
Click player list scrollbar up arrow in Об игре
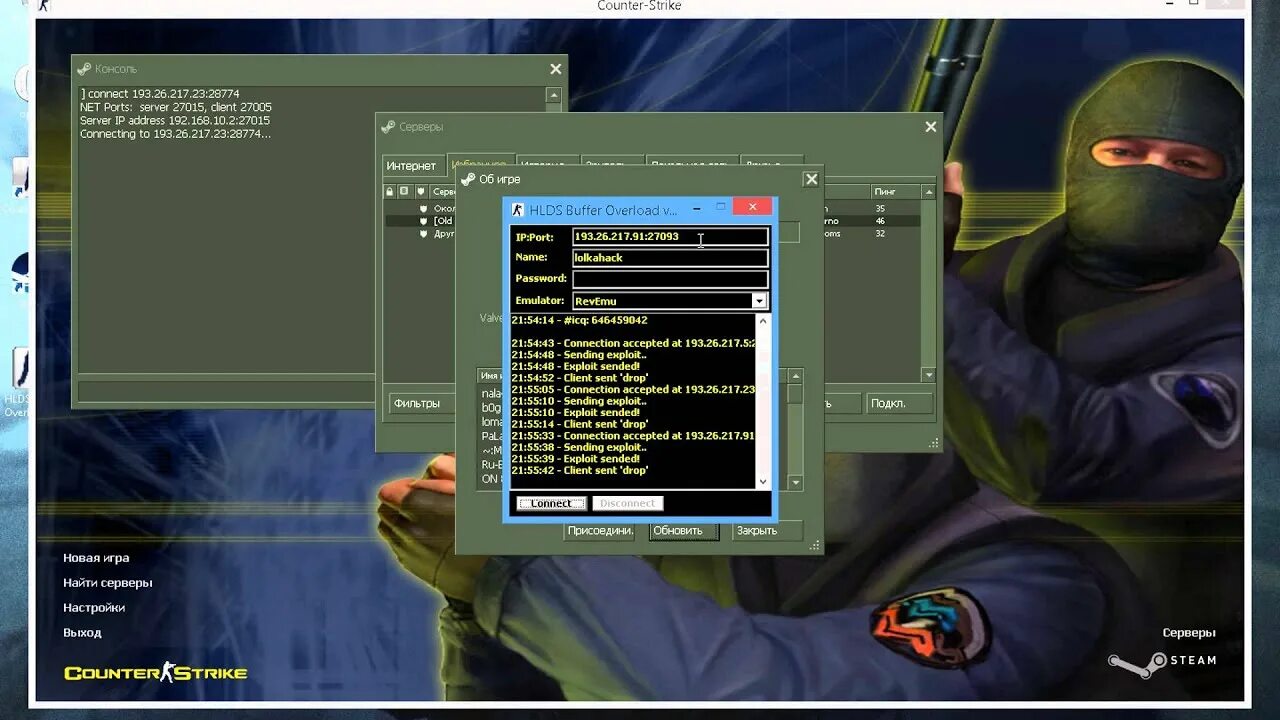tap(796, 376)
